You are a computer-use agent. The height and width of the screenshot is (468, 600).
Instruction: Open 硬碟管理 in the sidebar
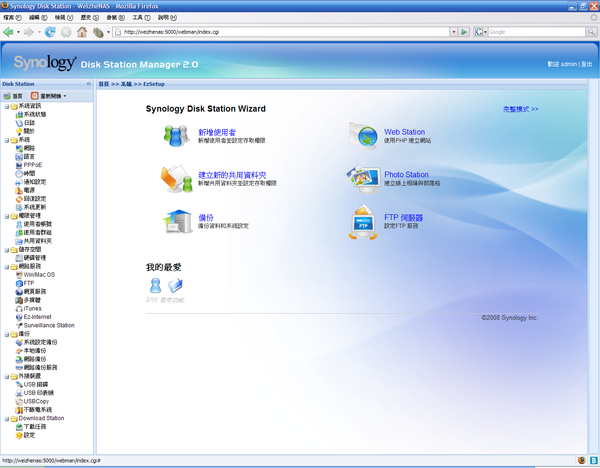click(x=31, y=258)
